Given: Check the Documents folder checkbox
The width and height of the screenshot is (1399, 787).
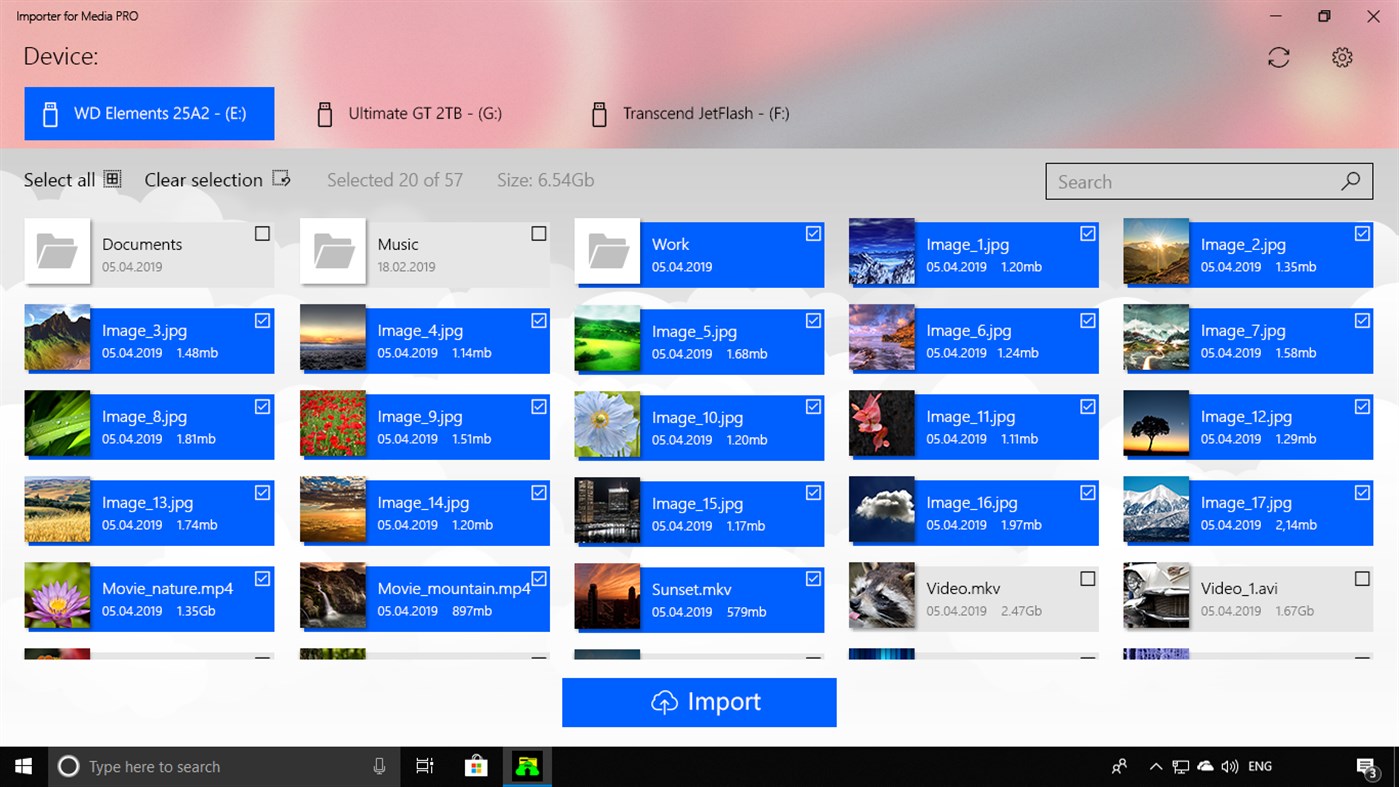Looking at the screenshot, I should point(262,233).
